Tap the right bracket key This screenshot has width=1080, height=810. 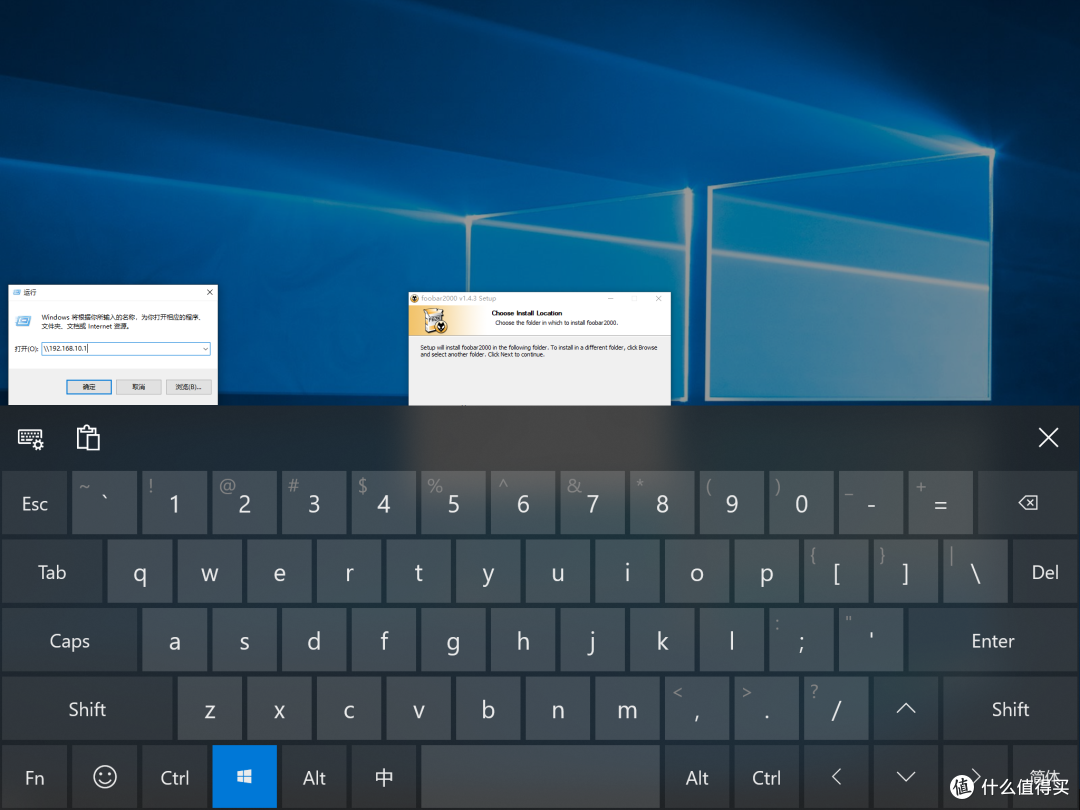(x=906, y=572)
